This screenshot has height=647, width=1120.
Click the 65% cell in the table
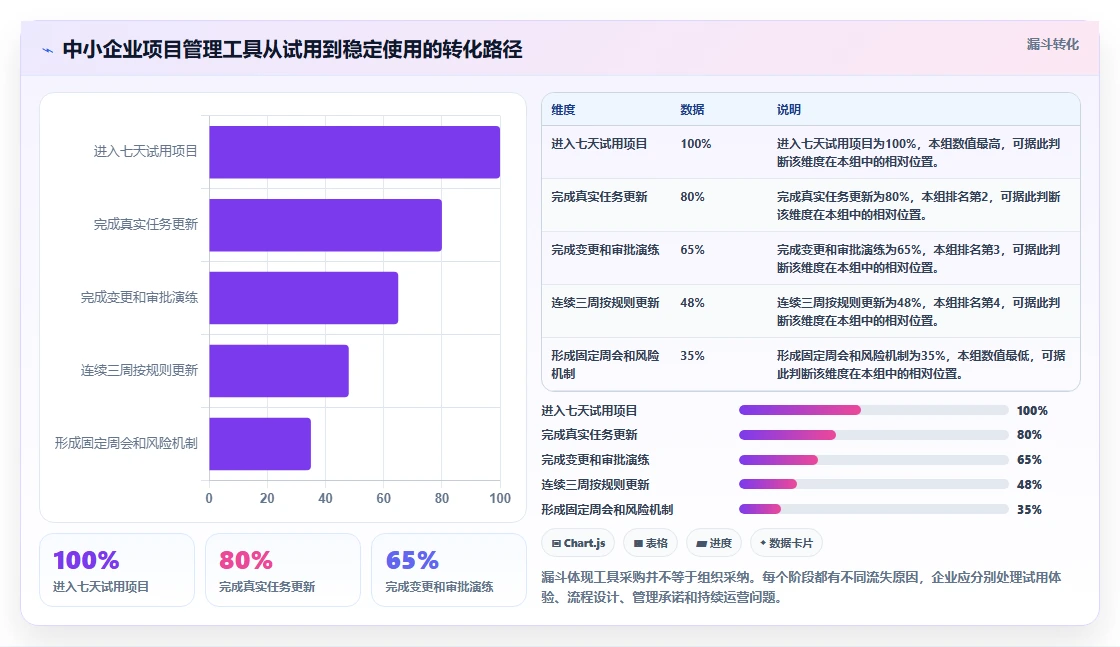[692, 250]
